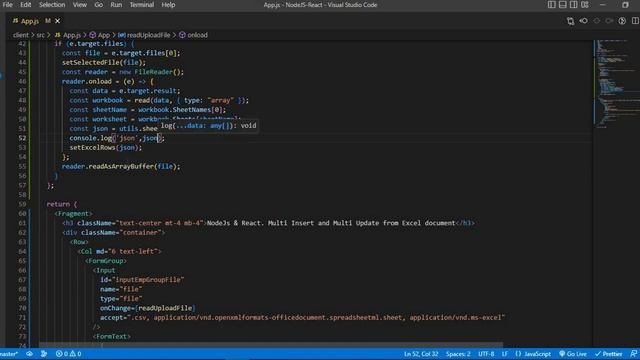Open Changes compare icon in editor toolbar
Screen dimensions: 640x360
tap(570, 21)
